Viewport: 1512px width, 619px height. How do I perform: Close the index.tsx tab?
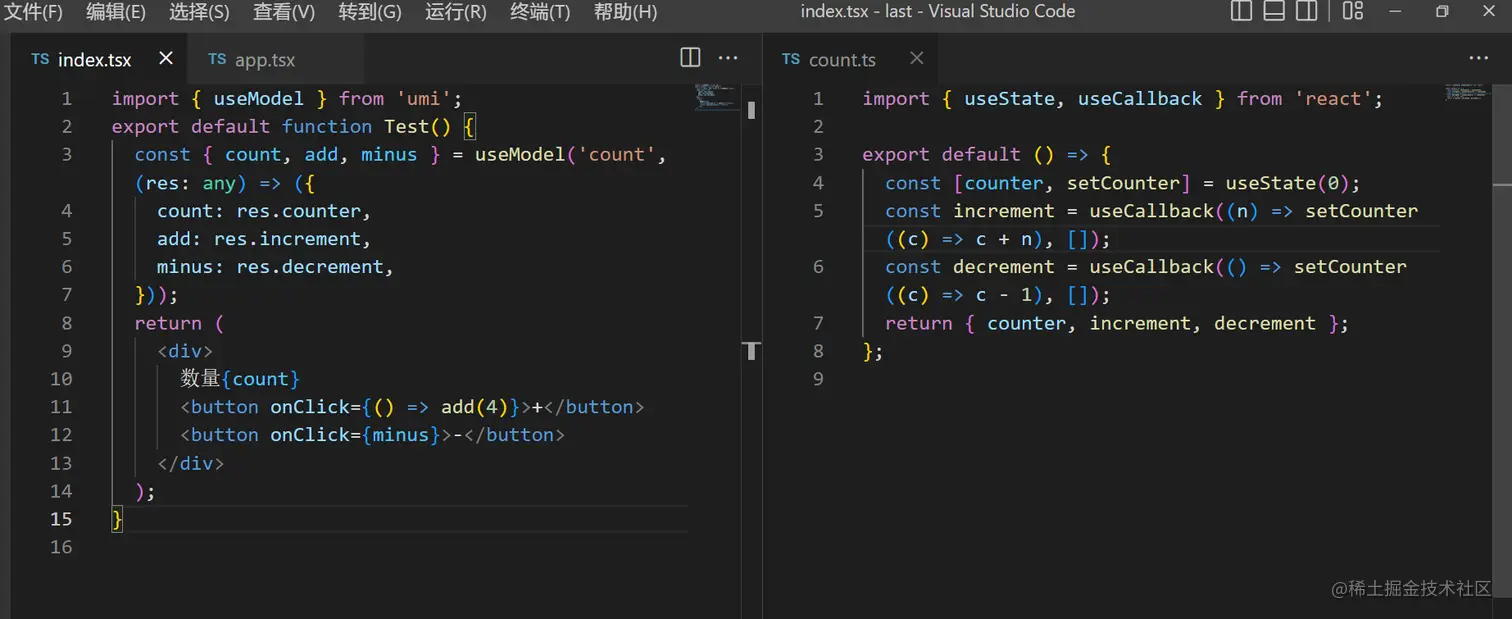tap(166, 58)
